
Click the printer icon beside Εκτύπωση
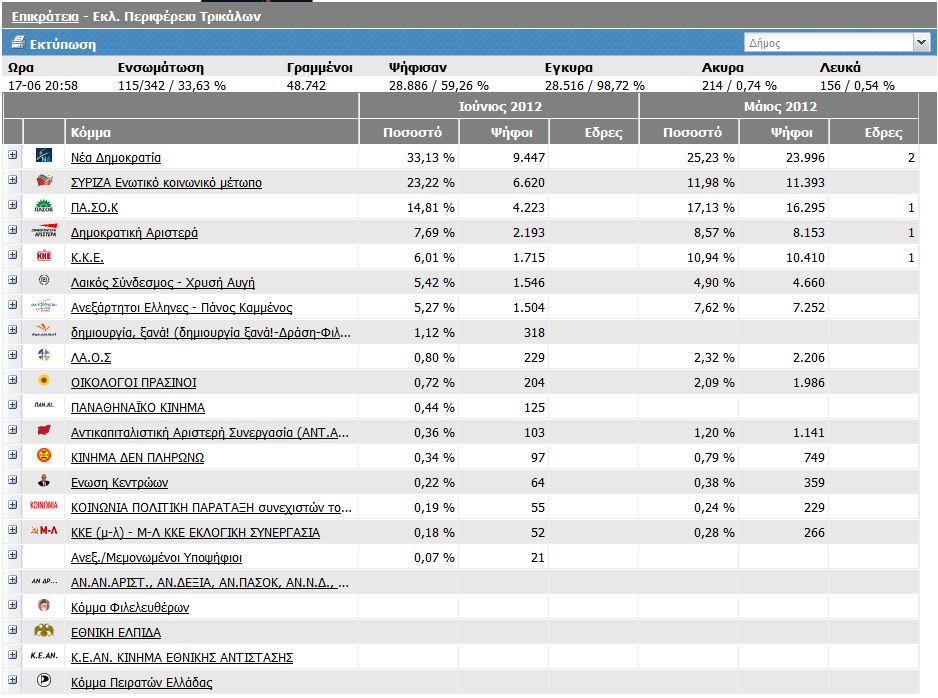click(17, 43)
